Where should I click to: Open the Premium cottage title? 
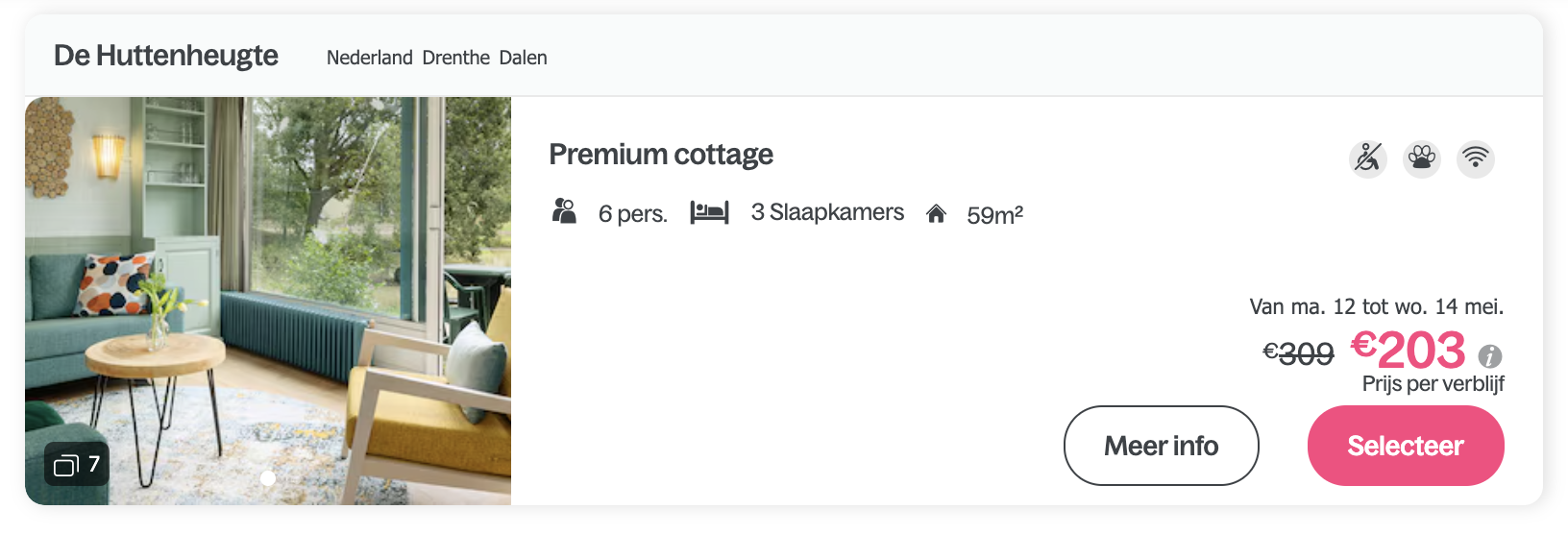pos(661,155)
